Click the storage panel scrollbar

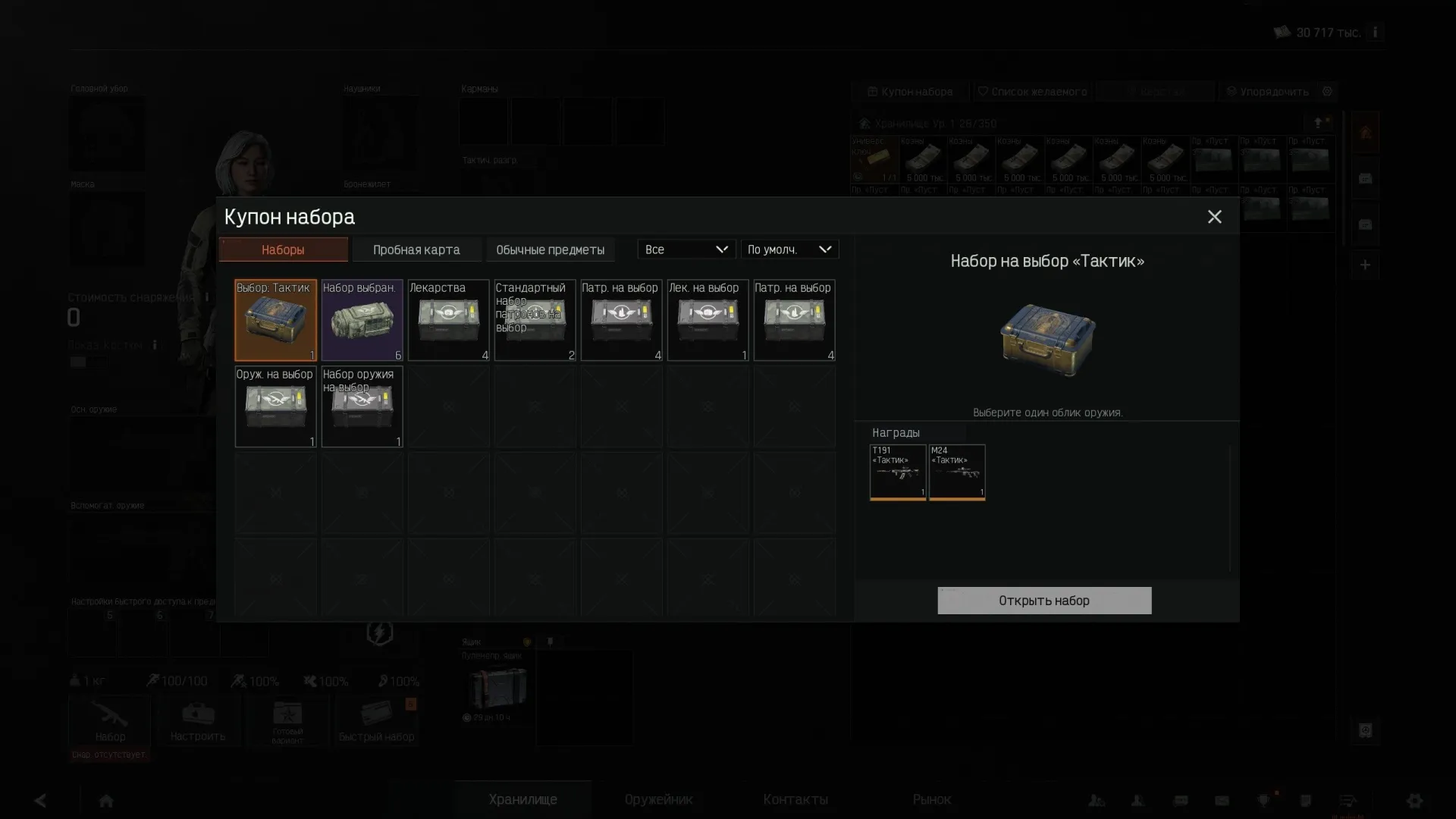1343,179
